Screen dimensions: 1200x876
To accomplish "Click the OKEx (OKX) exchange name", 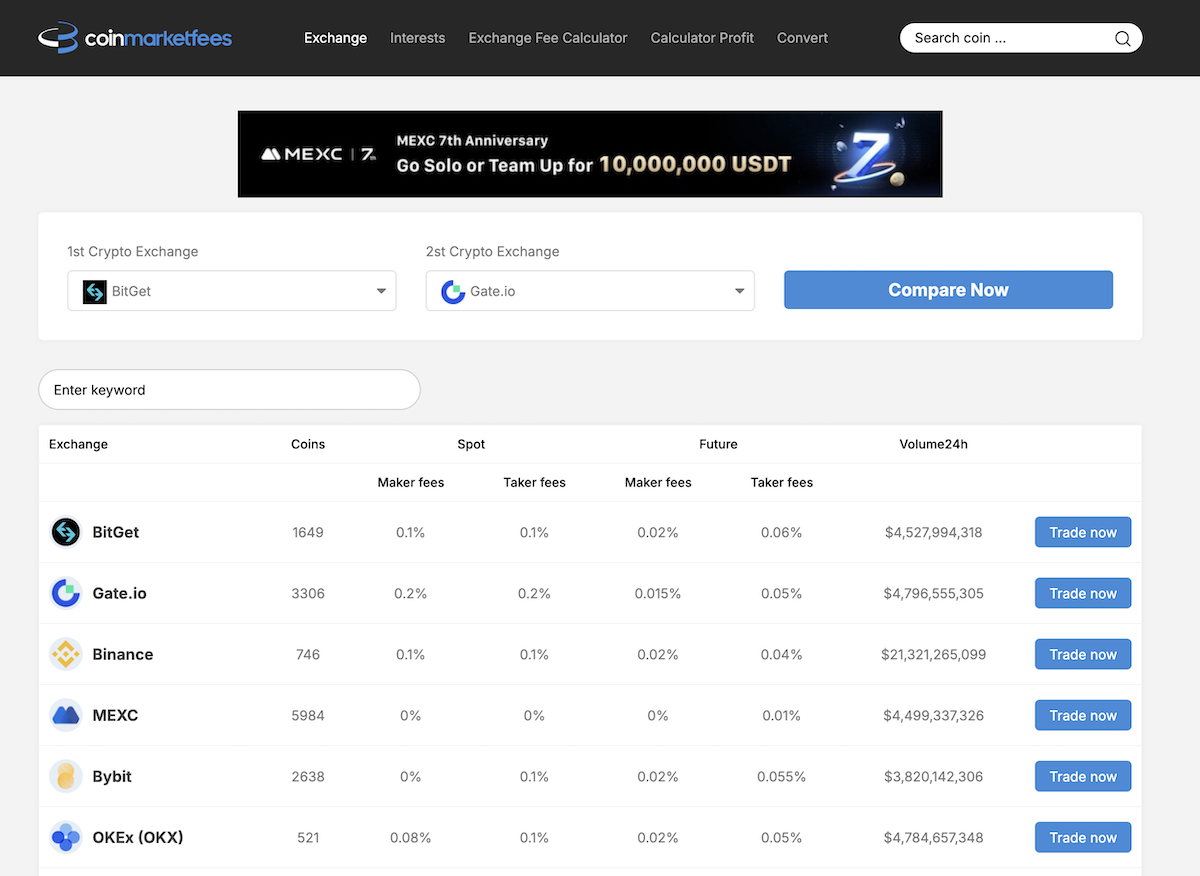I will coord(138,837).
